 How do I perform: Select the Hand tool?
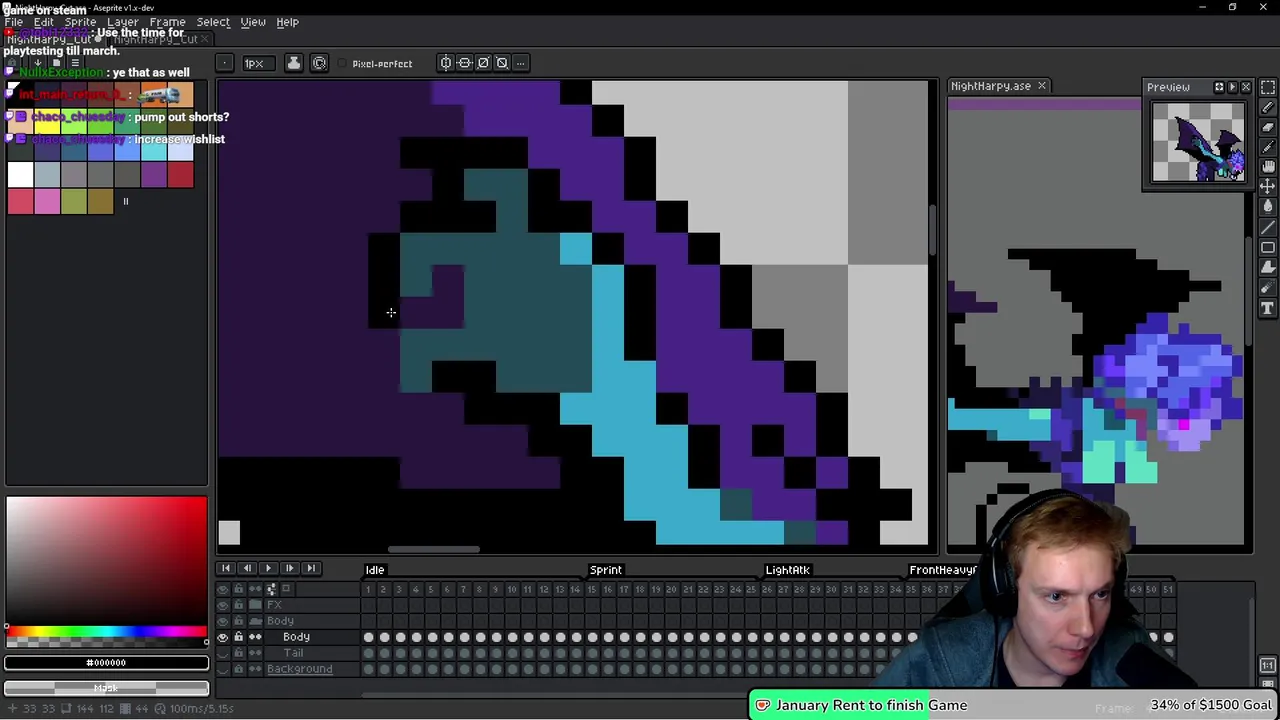coord(1267,166)
